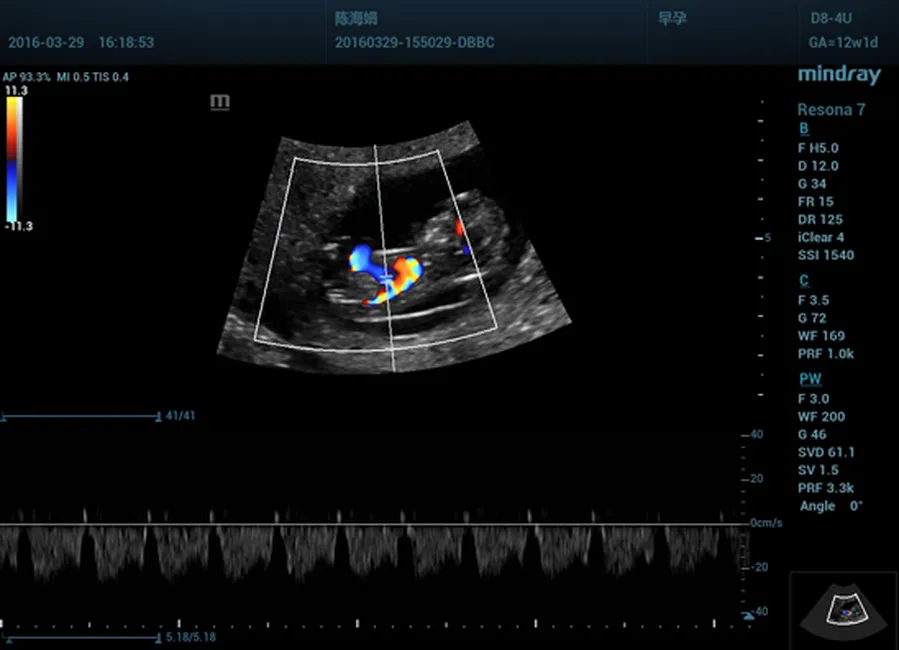This screenshot has height=650, width=899.
Task: Select the B mode parameters heading
Action: (803, 129)
